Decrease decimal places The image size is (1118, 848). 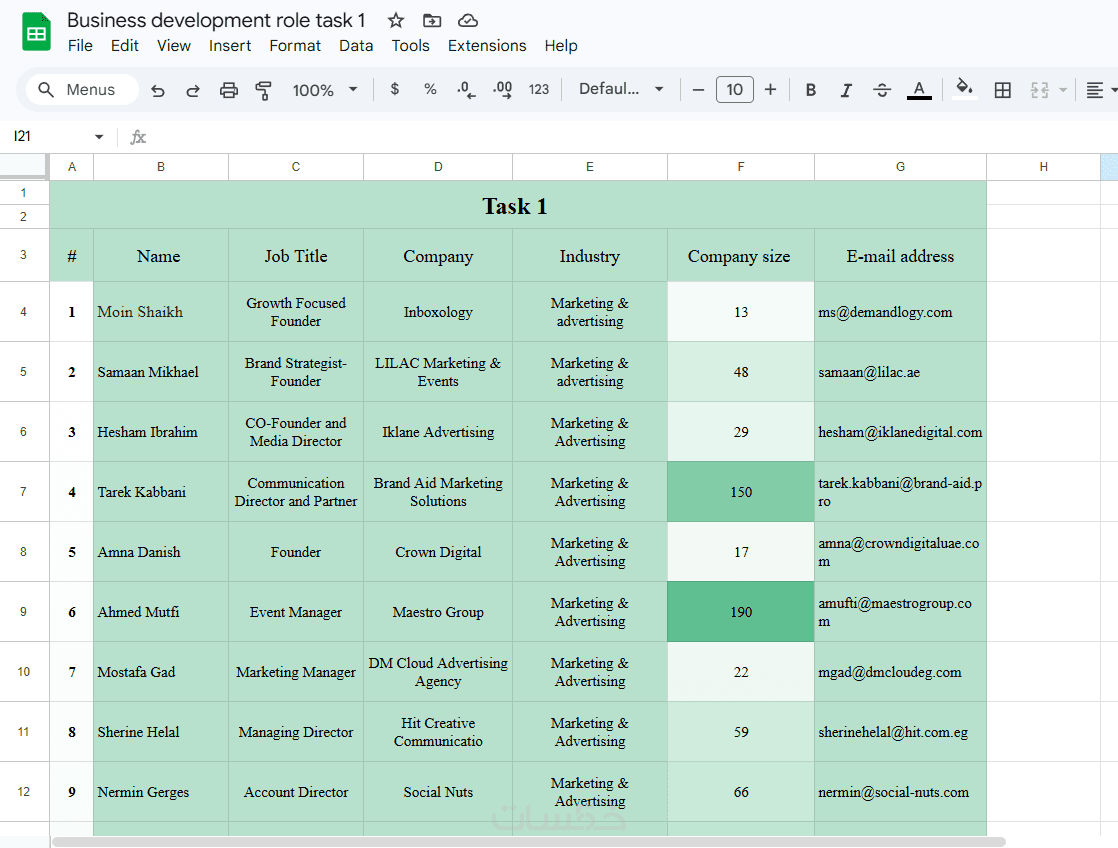pyautogui.click(x=466, y=90)
